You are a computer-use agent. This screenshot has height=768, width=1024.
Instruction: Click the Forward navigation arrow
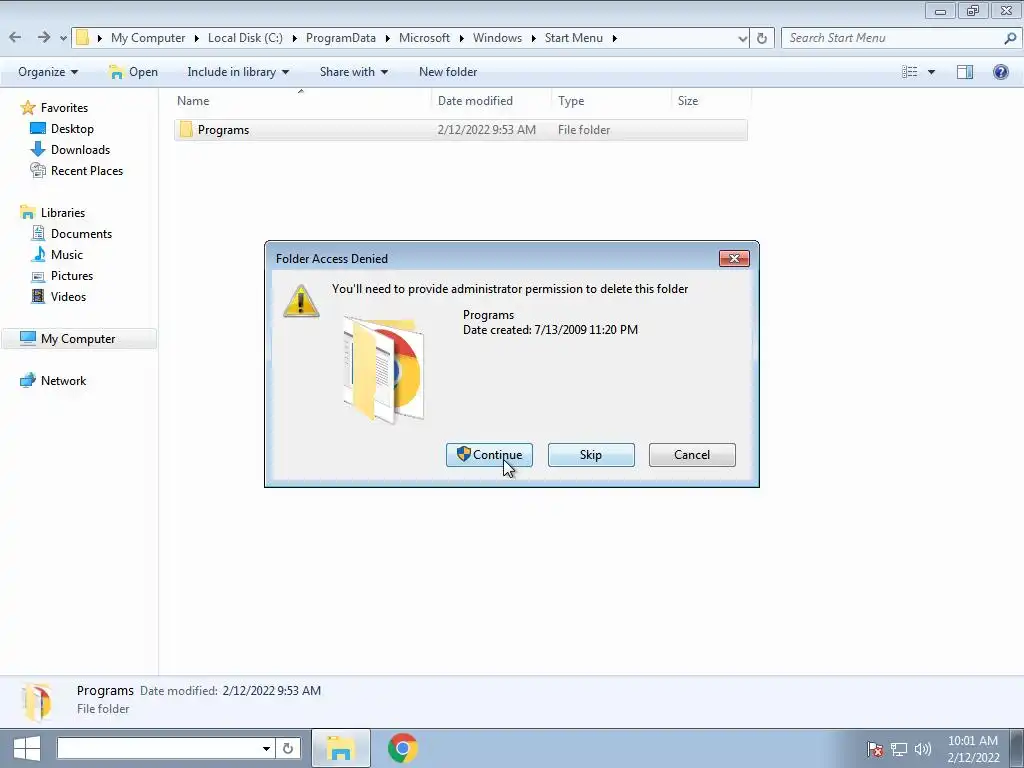coord(44,38)
